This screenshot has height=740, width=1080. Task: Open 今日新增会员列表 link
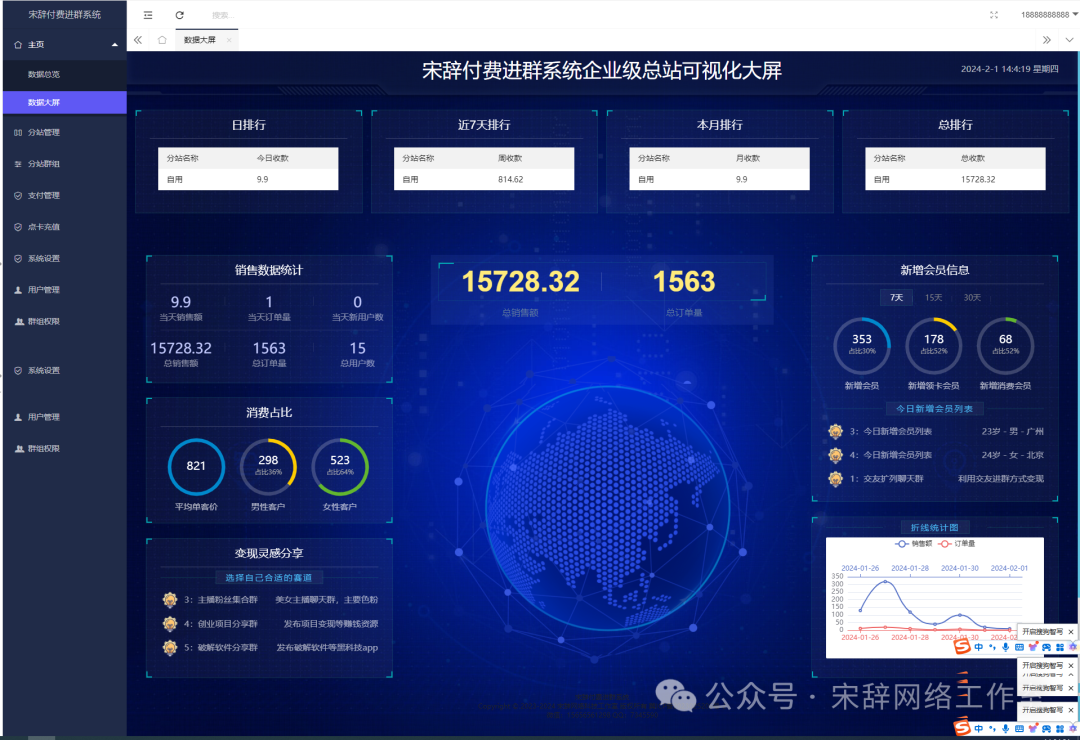(937, 408)
